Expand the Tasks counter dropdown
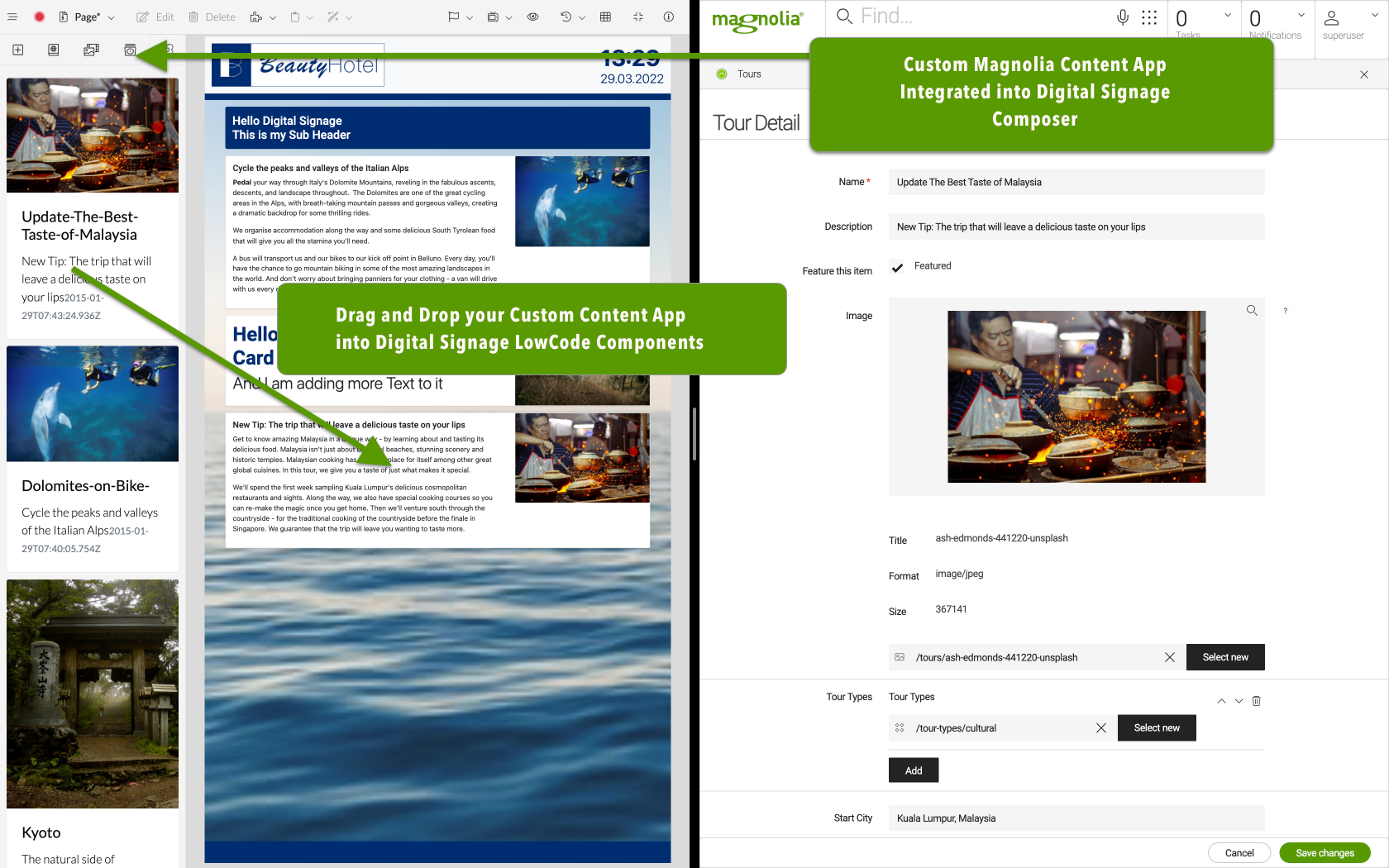This screenshot has height=868, width=1389. click(x=1227, y=16)
